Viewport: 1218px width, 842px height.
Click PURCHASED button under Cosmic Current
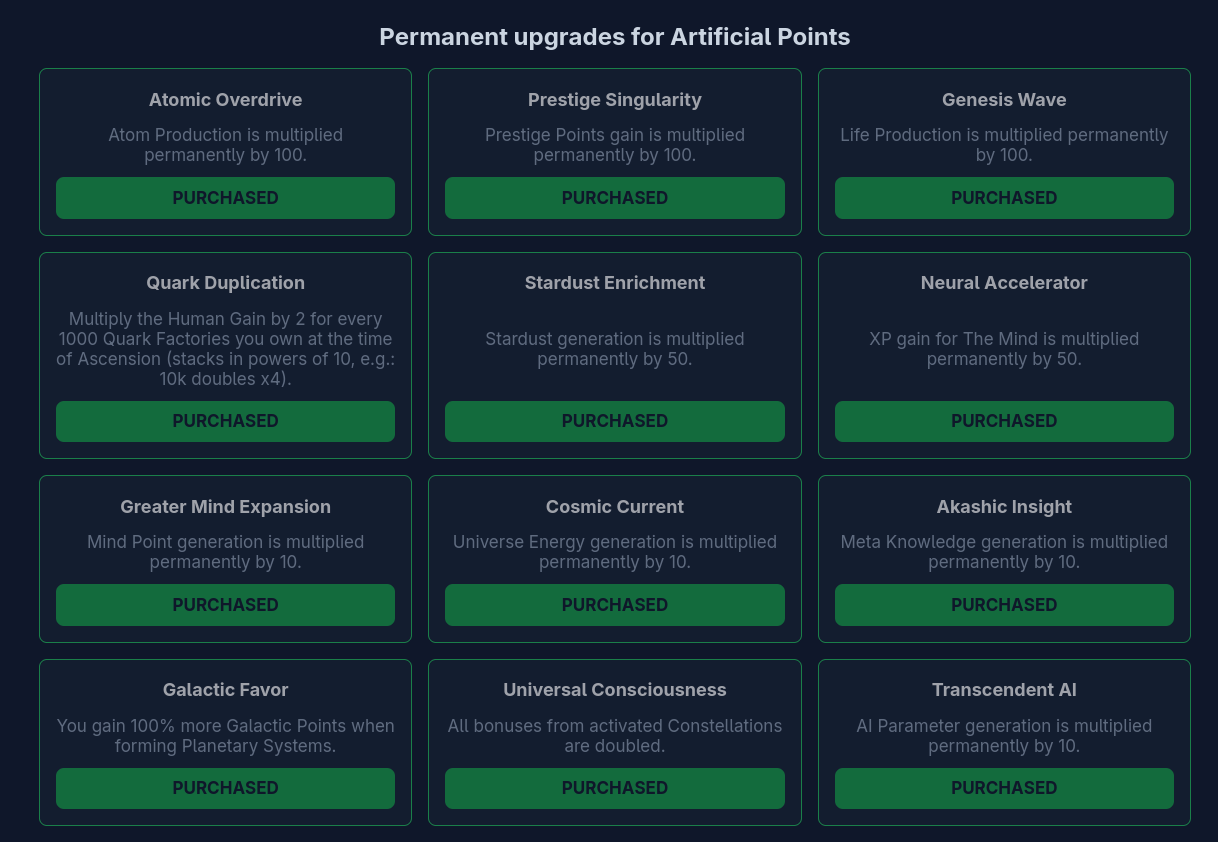coord(614,605)
